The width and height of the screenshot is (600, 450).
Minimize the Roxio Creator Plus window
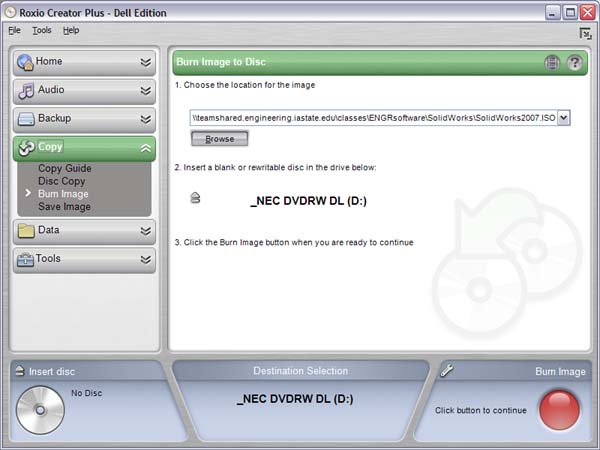(552, 13)
